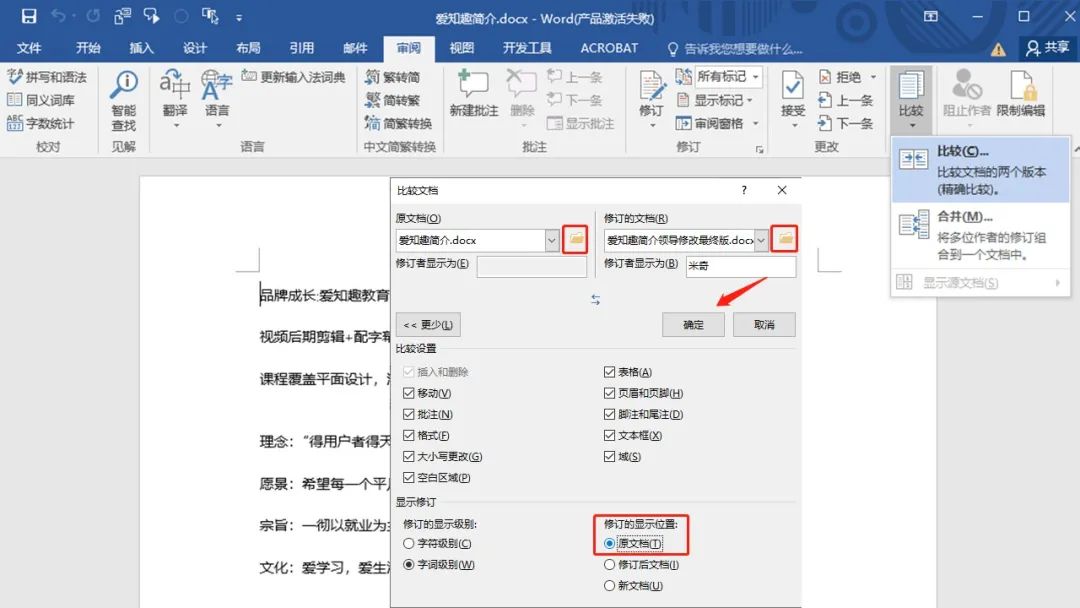Choose 合并(M)... from the compare menu
The width and height of the screenshot is (1080, 608).
[980, 235]
